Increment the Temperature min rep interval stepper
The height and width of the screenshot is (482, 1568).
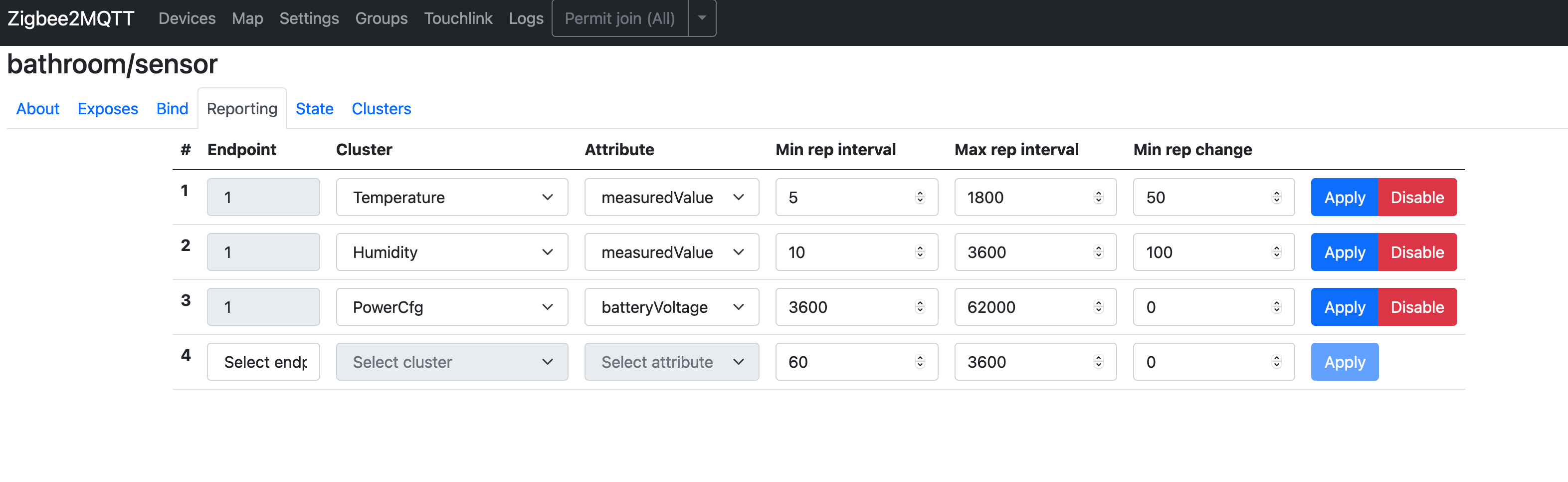[x=919, y=193]
